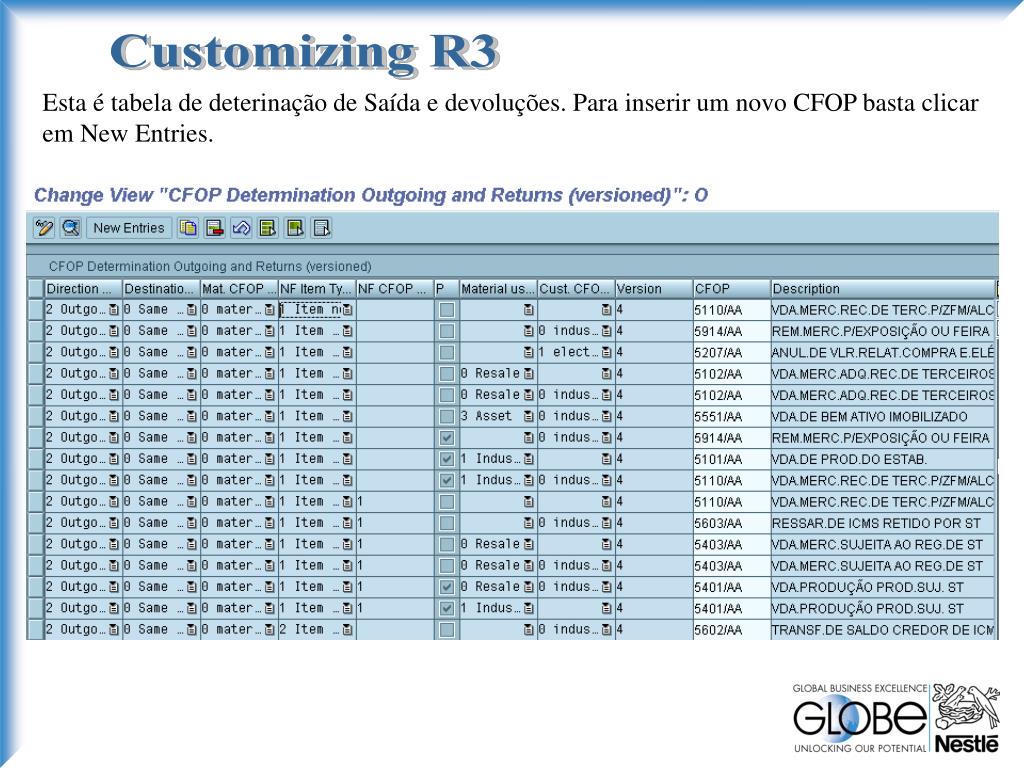Tick P checkbox in 5551/AA row
The height and width of the screenshot is (768, 1024).
[447, 417]
